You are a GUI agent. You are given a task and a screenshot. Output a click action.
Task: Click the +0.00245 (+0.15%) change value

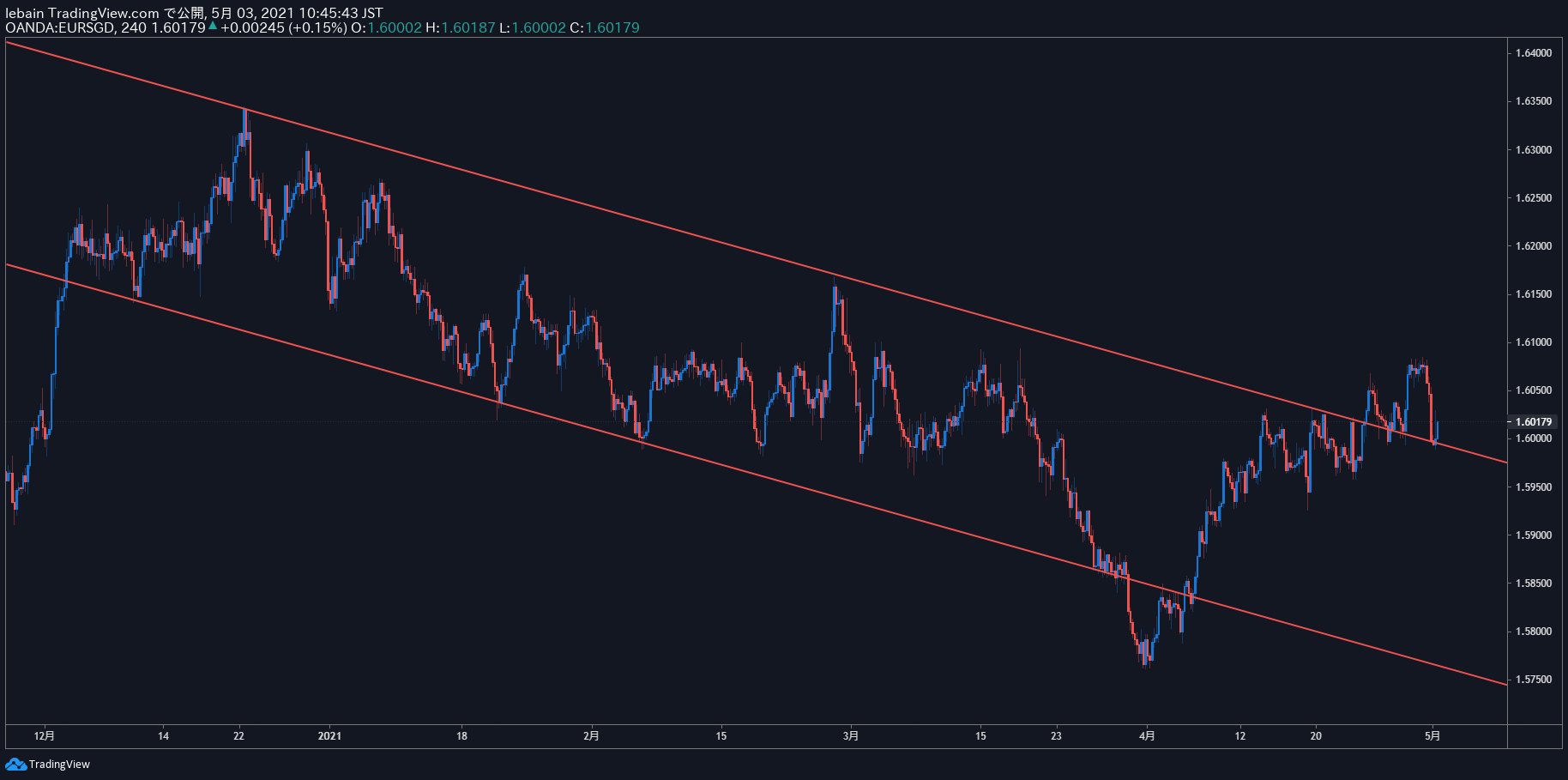(x=284, y=27)
